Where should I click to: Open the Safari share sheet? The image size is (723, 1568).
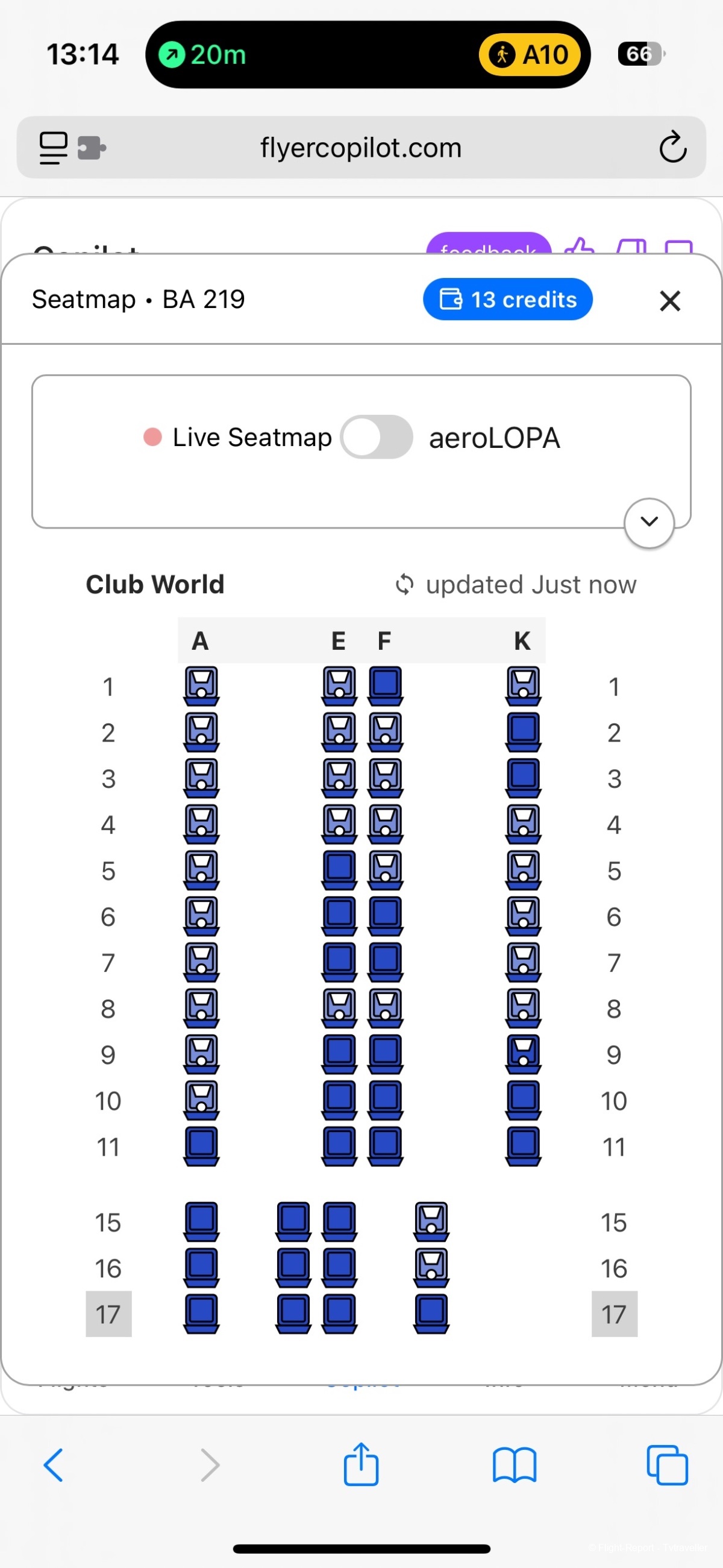pyautogui.click(x=361, y=1464)
